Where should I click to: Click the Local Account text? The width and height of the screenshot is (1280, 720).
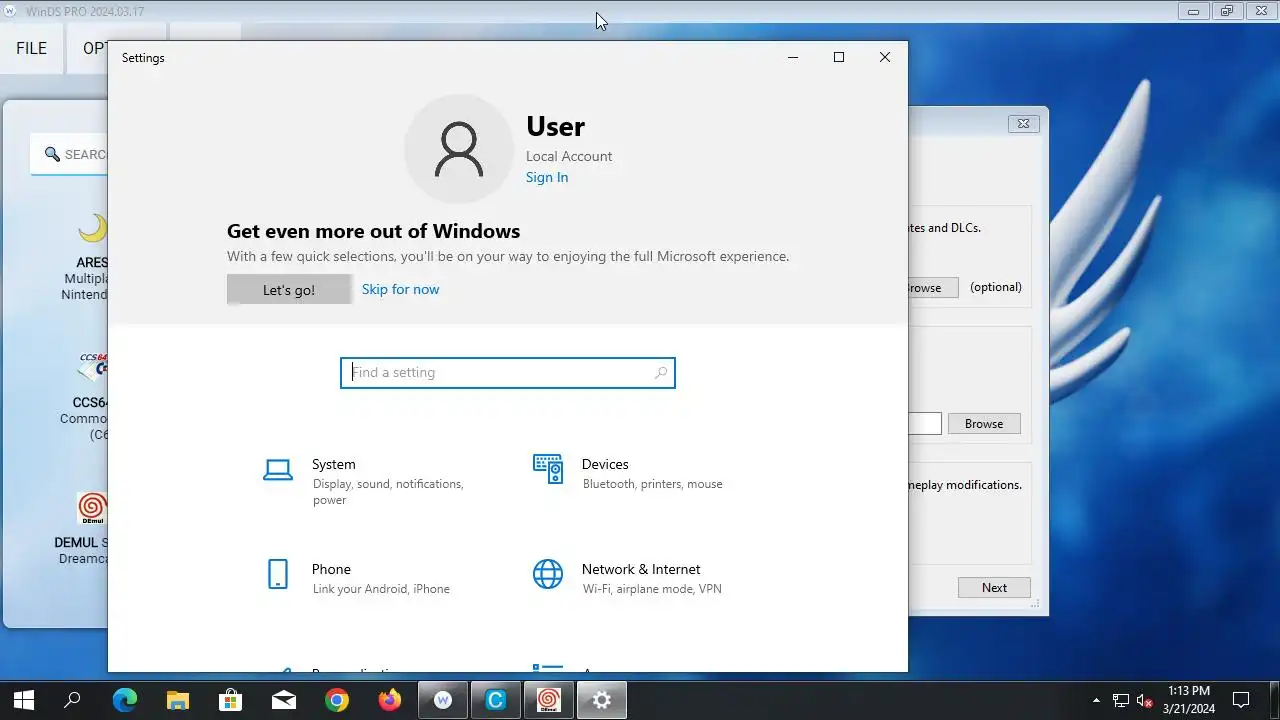point(569,156)
